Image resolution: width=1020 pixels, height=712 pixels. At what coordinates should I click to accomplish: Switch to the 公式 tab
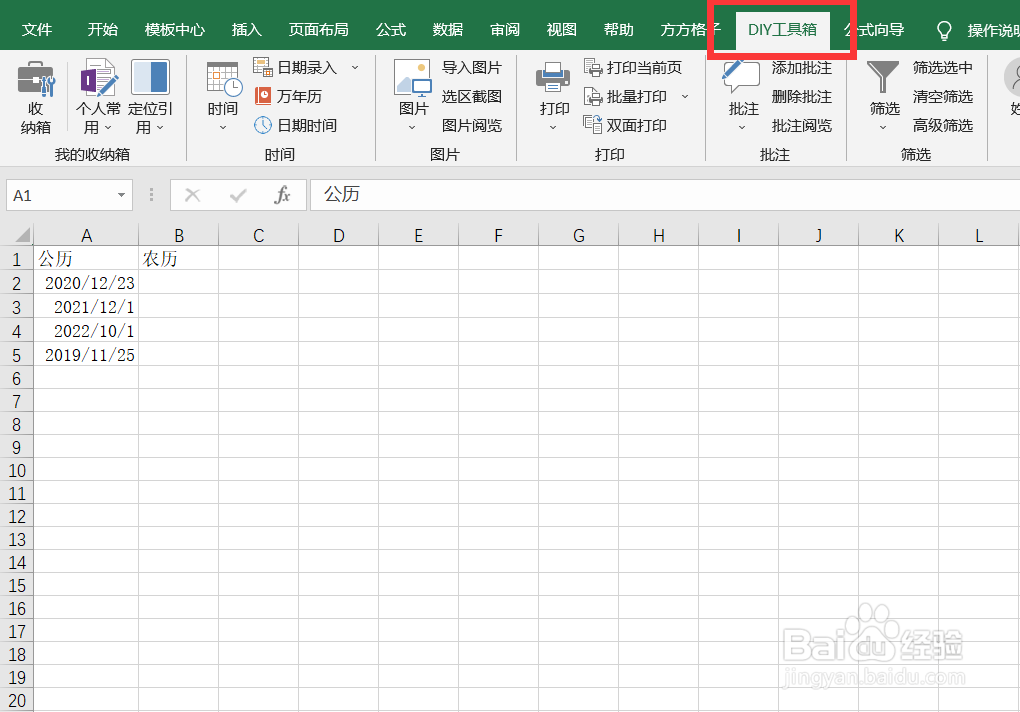pos(391,30)
